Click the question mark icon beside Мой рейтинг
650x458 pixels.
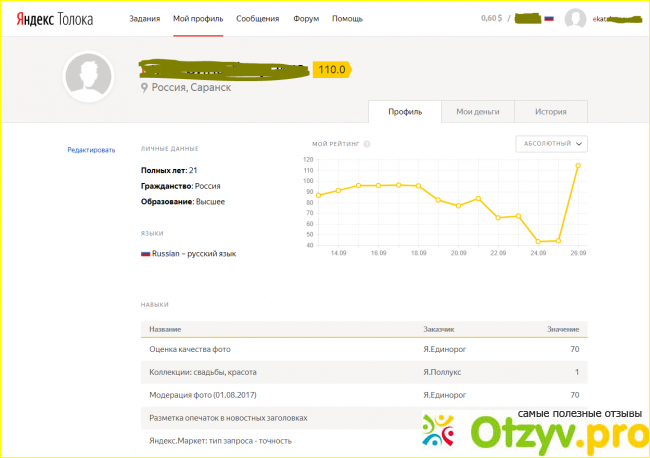coord(367,144)
